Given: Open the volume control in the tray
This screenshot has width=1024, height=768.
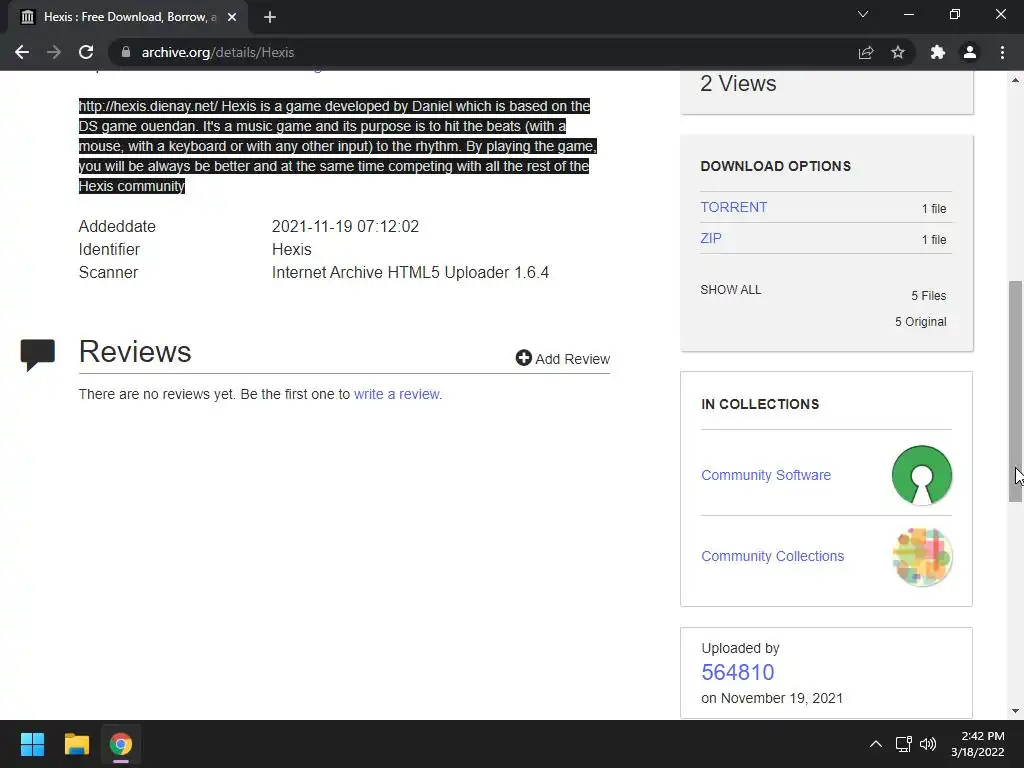Looking at the screenshot, I should [x=928, y=744].
